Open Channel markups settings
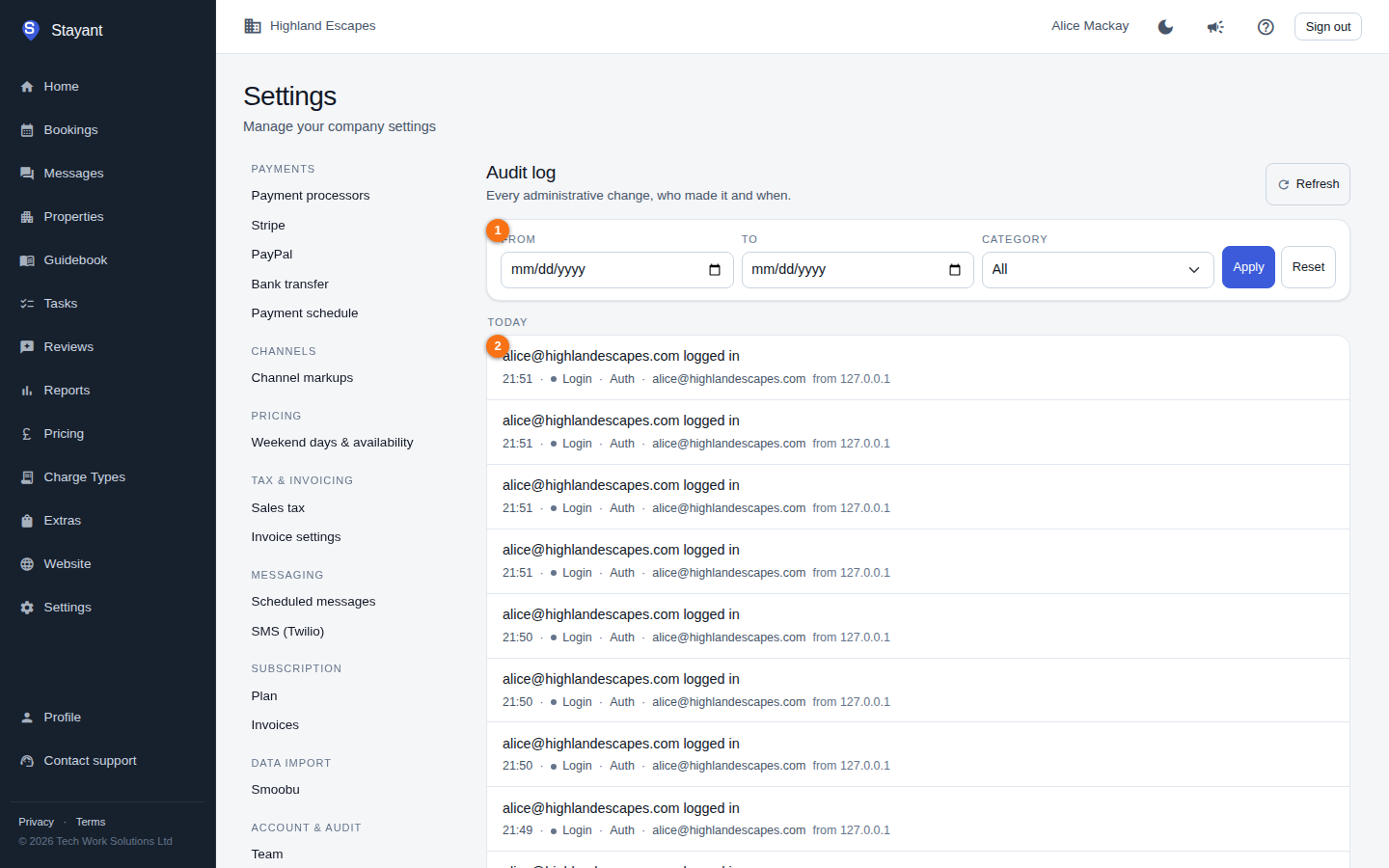This screenshot has height=868, width=1389. [302, 378]
